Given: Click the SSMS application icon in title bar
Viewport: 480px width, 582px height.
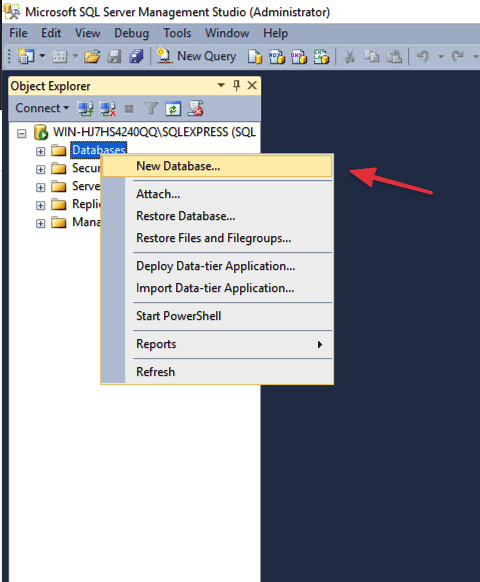Looking at the screenshot, I should 12,12.
